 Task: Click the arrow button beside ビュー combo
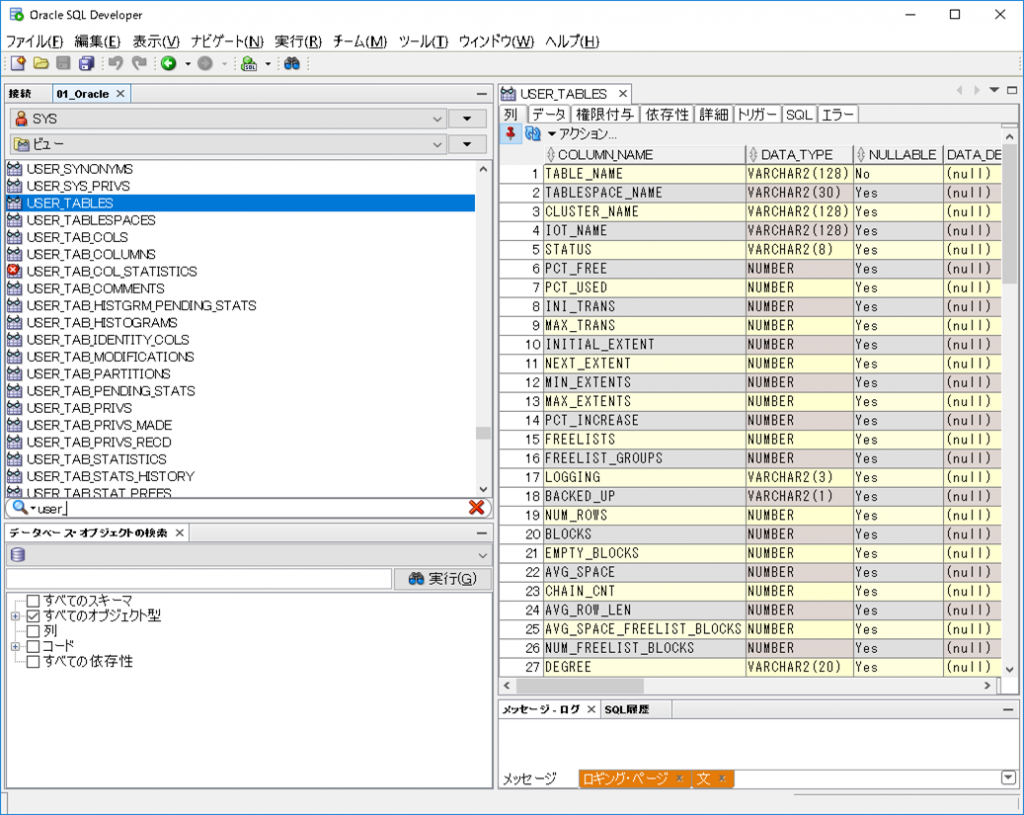(x=467, y=144)
